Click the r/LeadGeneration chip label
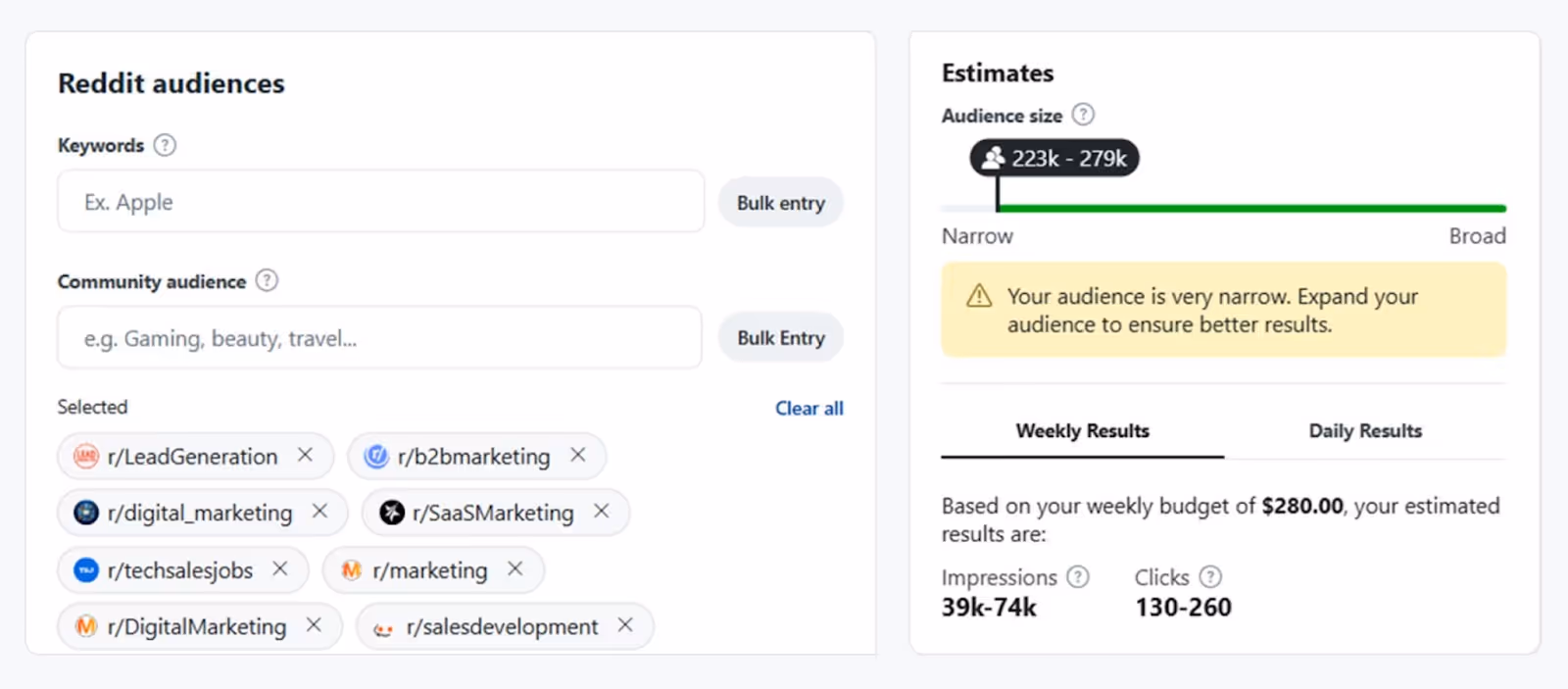The width and height of the screenshot is (1568, 689). click(192, 457)
